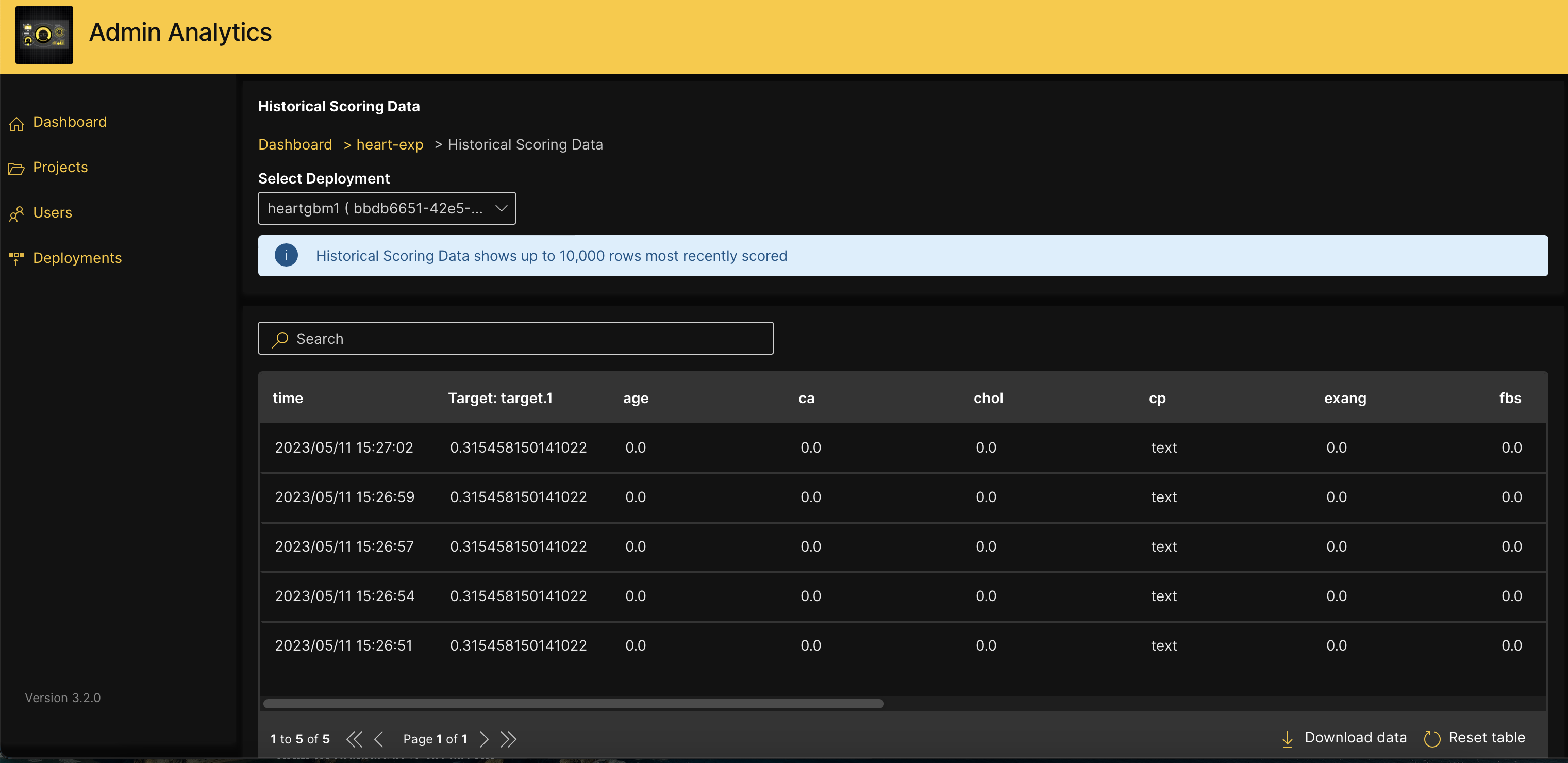1568x763 pixels.
Task: Jump to the last table page
Action: 508,739
